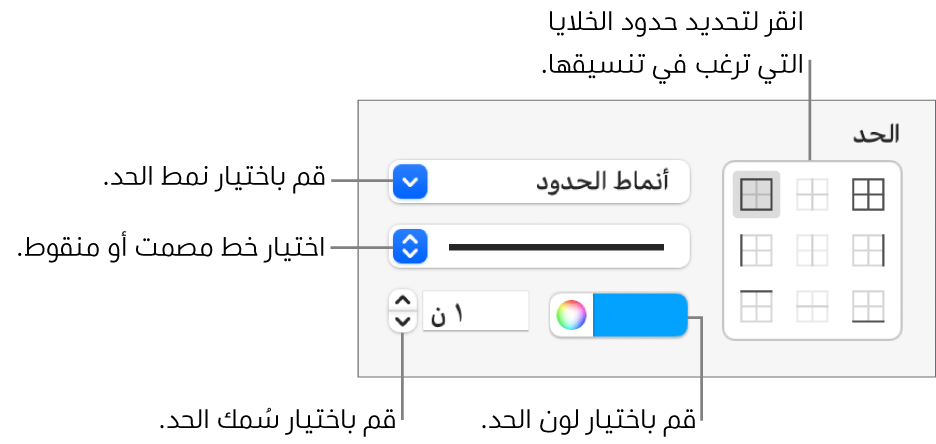Decrease border thickness with down arrow
This screenshot has width=936, height=444.
click(402, 321)
